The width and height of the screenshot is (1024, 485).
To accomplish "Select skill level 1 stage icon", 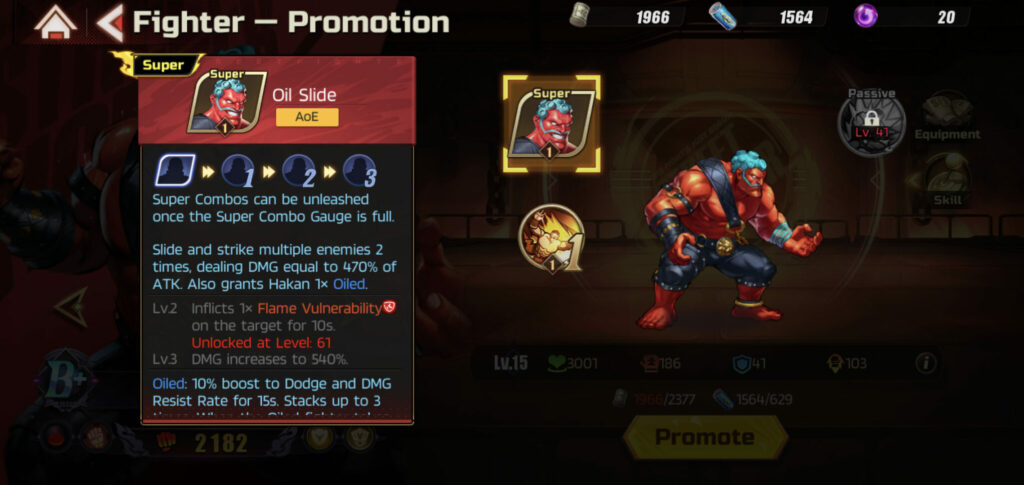I will click(237, 171).
